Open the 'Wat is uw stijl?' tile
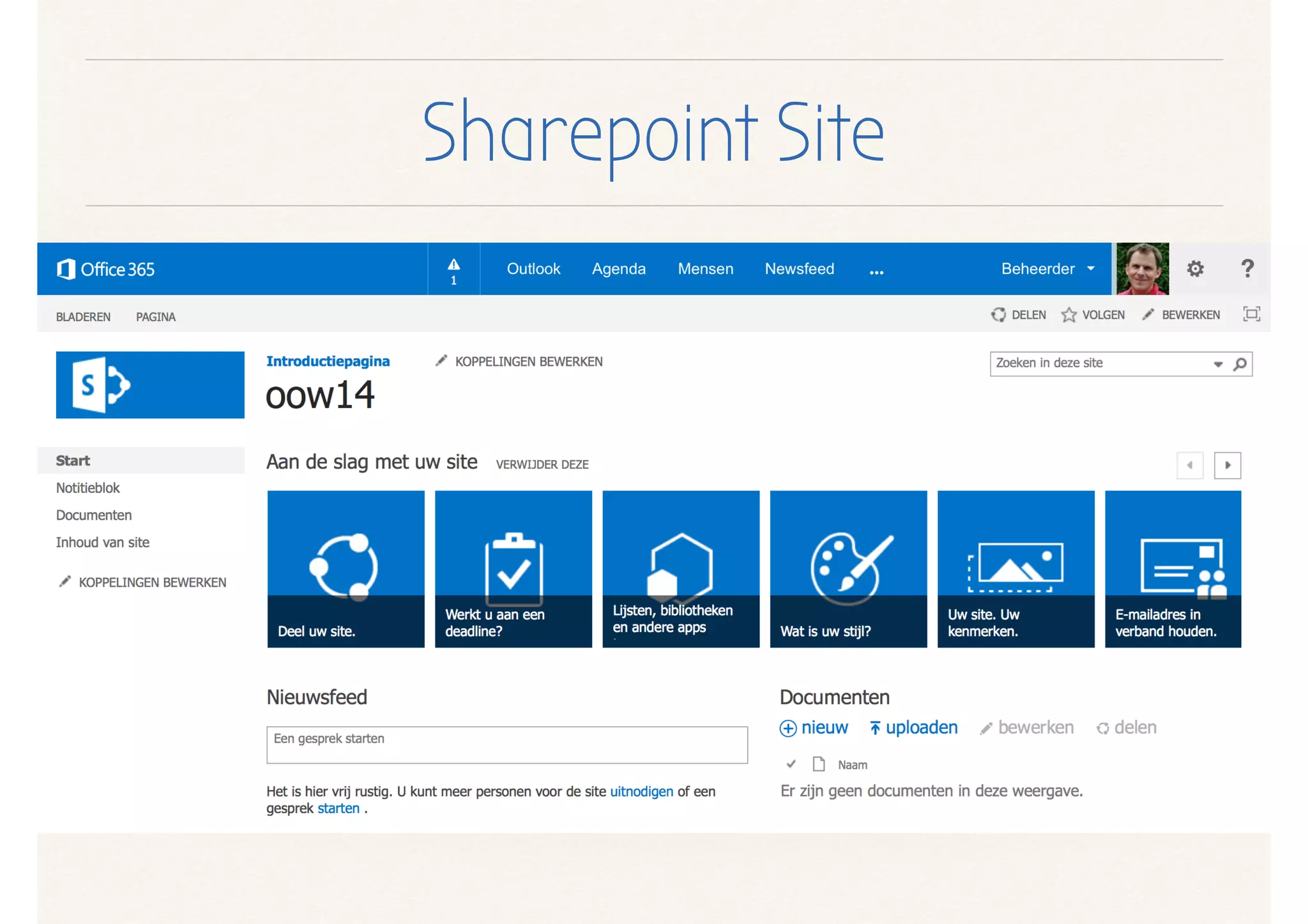The height and width of the screenshot is (924, 1308). click(848, 569)
